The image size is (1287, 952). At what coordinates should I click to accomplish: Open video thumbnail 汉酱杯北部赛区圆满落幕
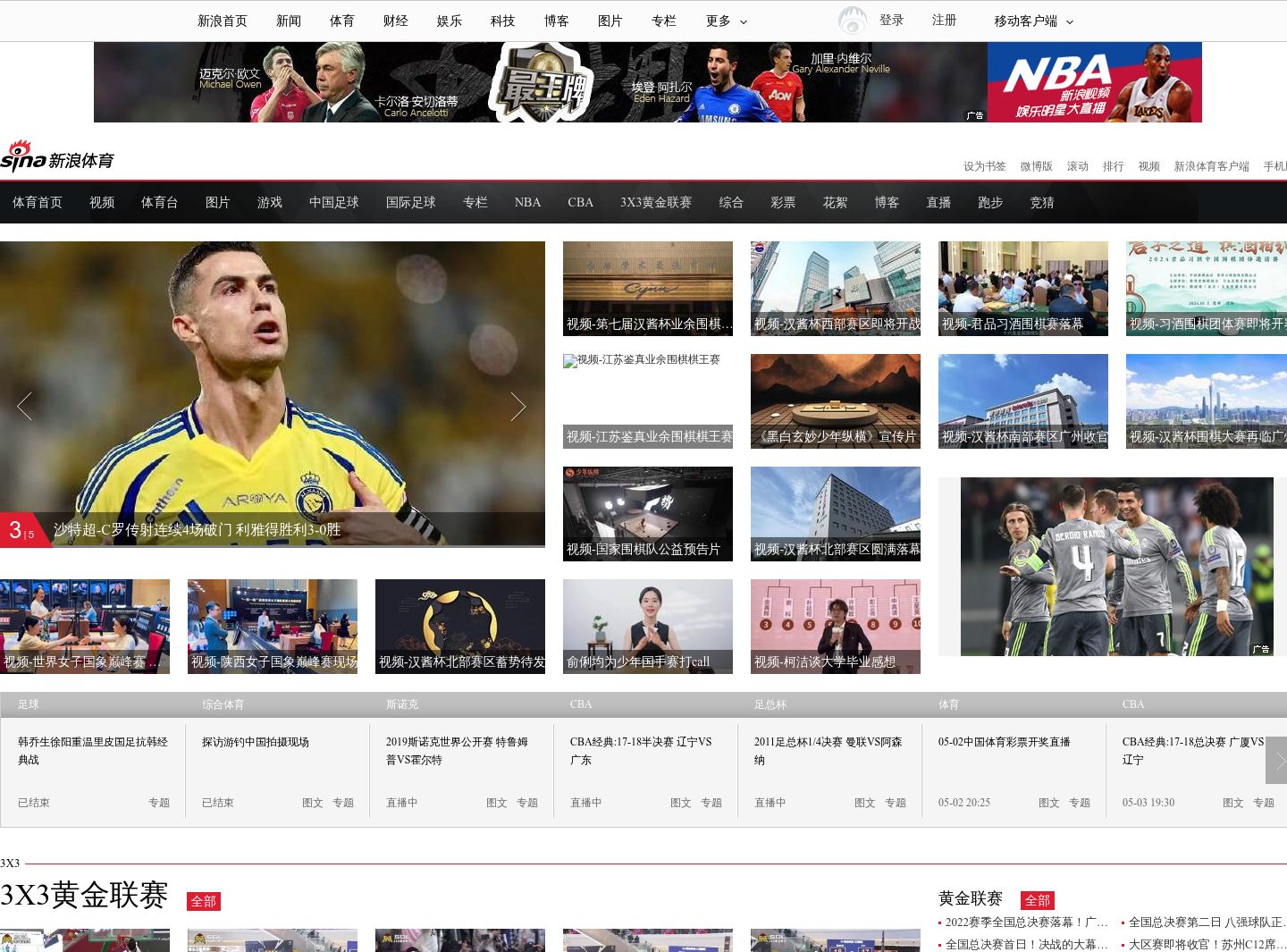click(836, 514)
